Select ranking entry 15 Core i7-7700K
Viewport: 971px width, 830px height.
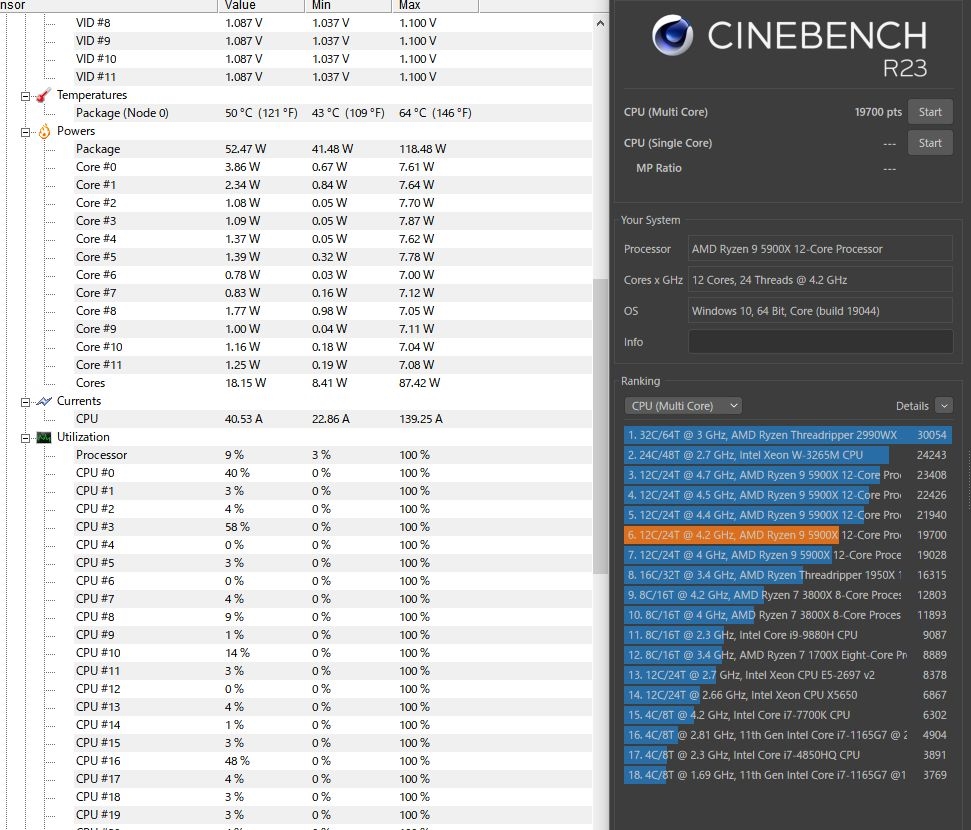788,715
